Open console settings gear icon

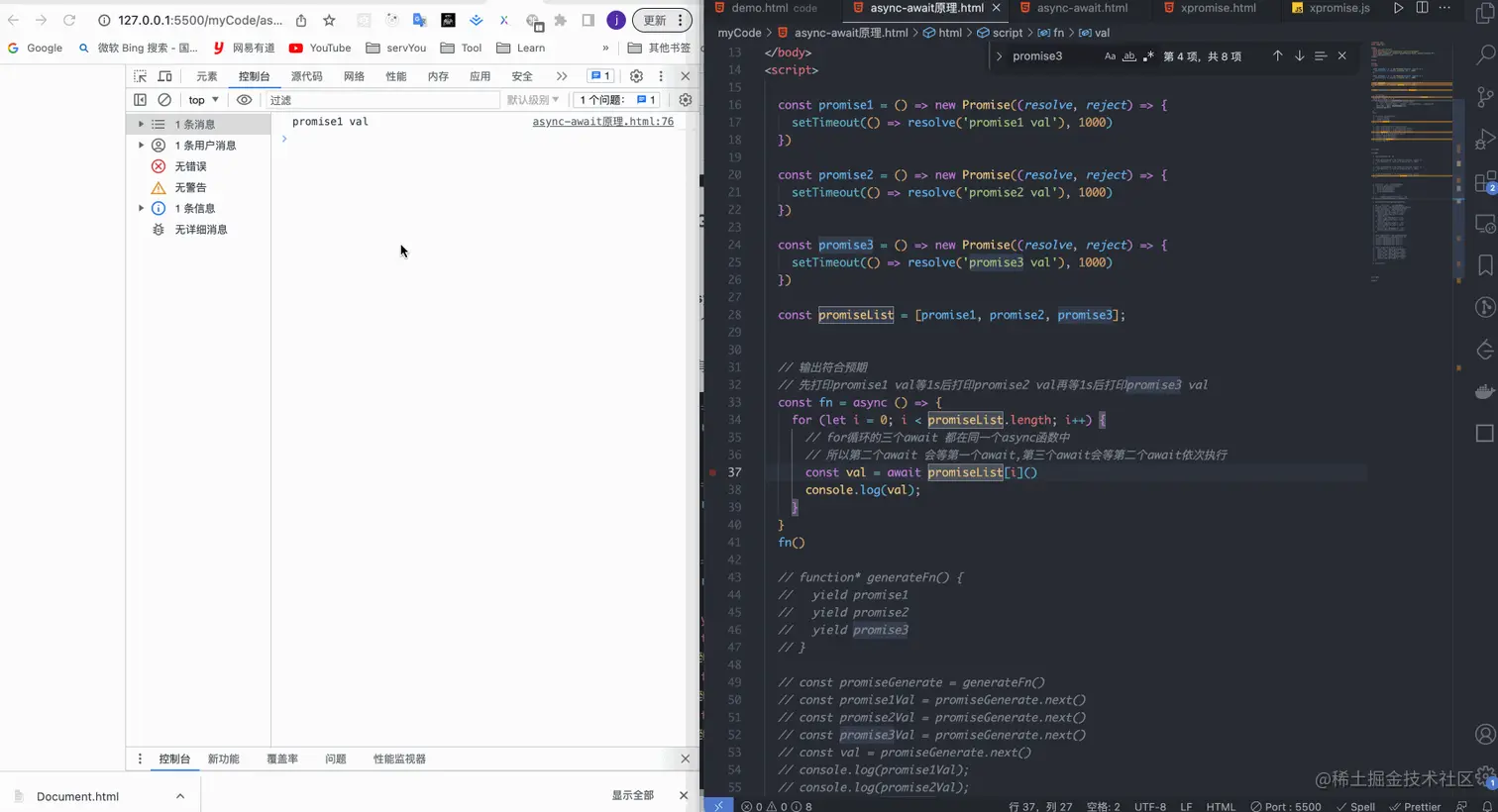pos(686,100)
